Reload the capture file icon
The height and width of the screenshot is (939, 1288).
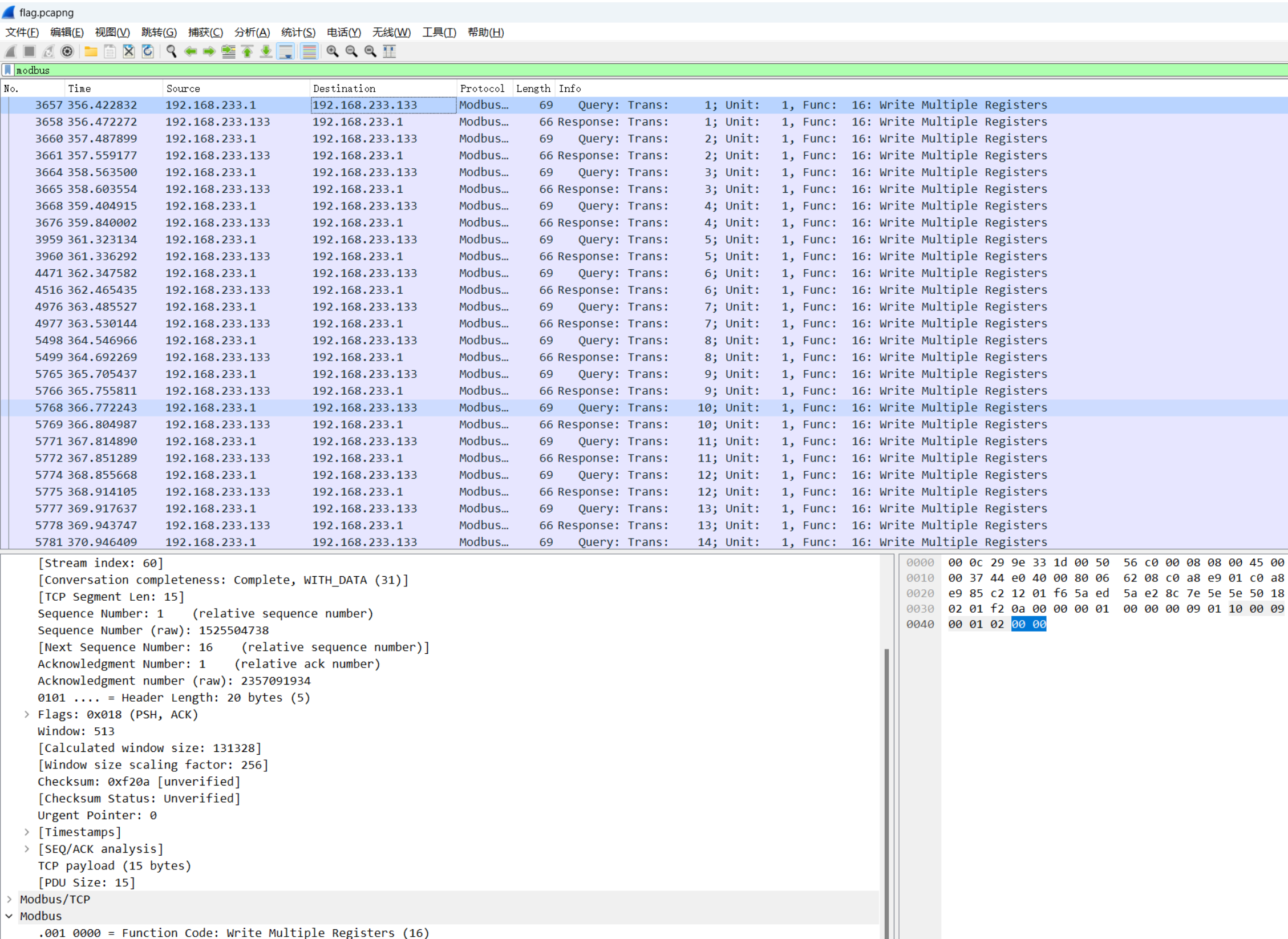click(148, 51)
